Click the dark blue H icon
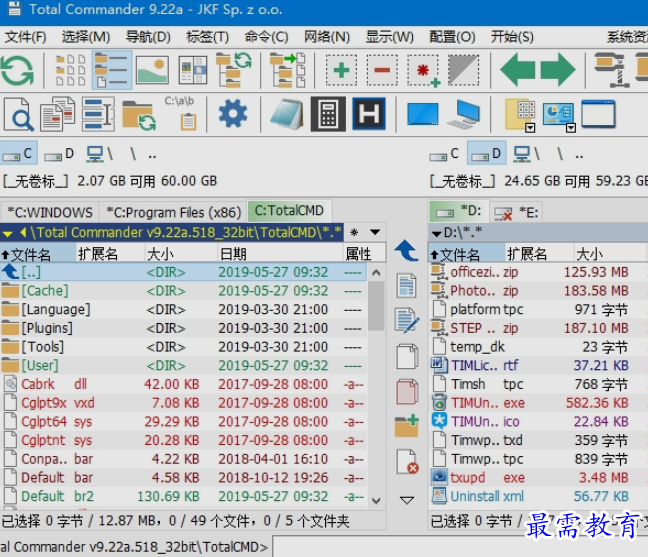 point(369,114)
